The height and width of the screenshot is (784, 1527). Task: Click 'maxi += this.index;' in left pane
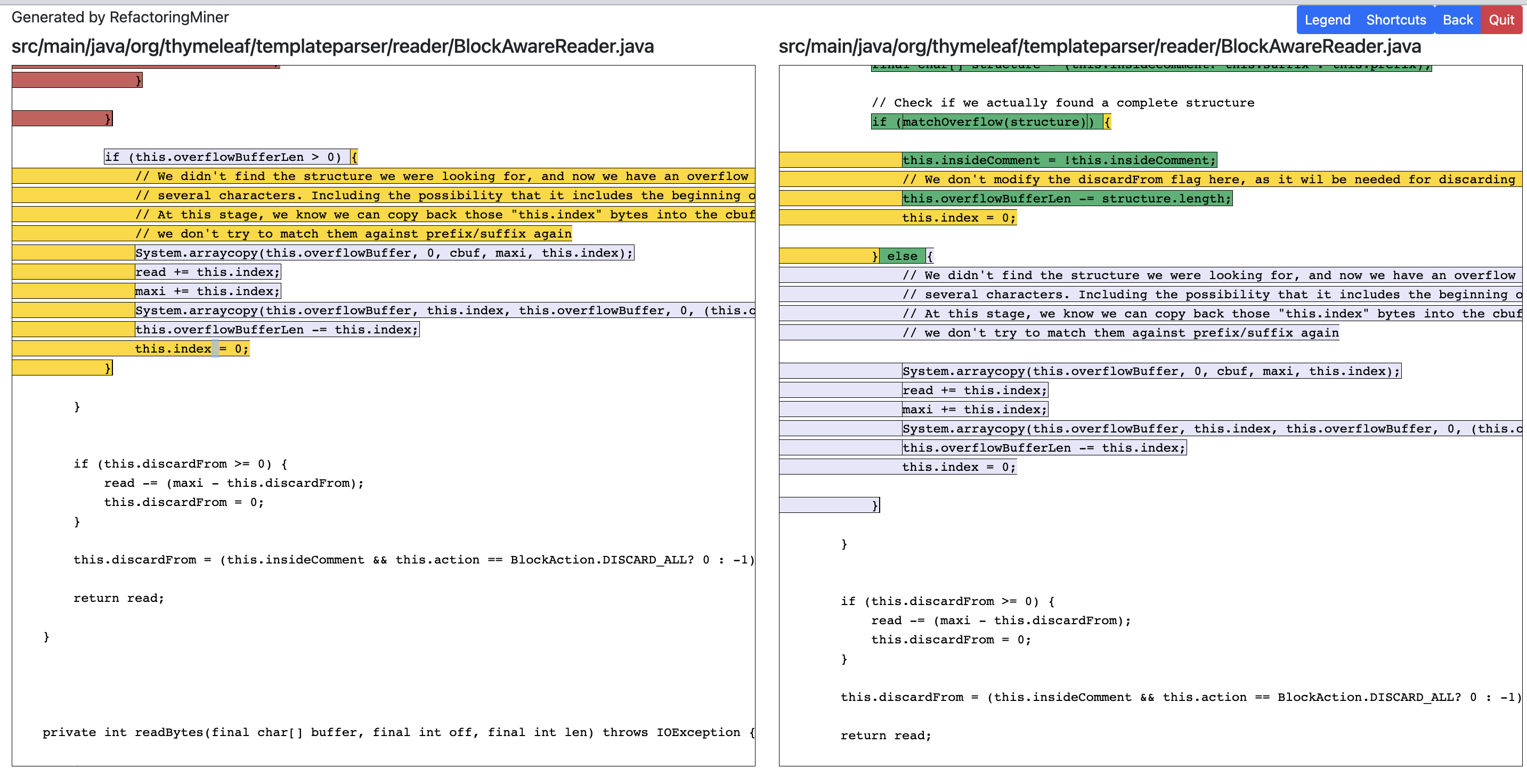[207, 291]
